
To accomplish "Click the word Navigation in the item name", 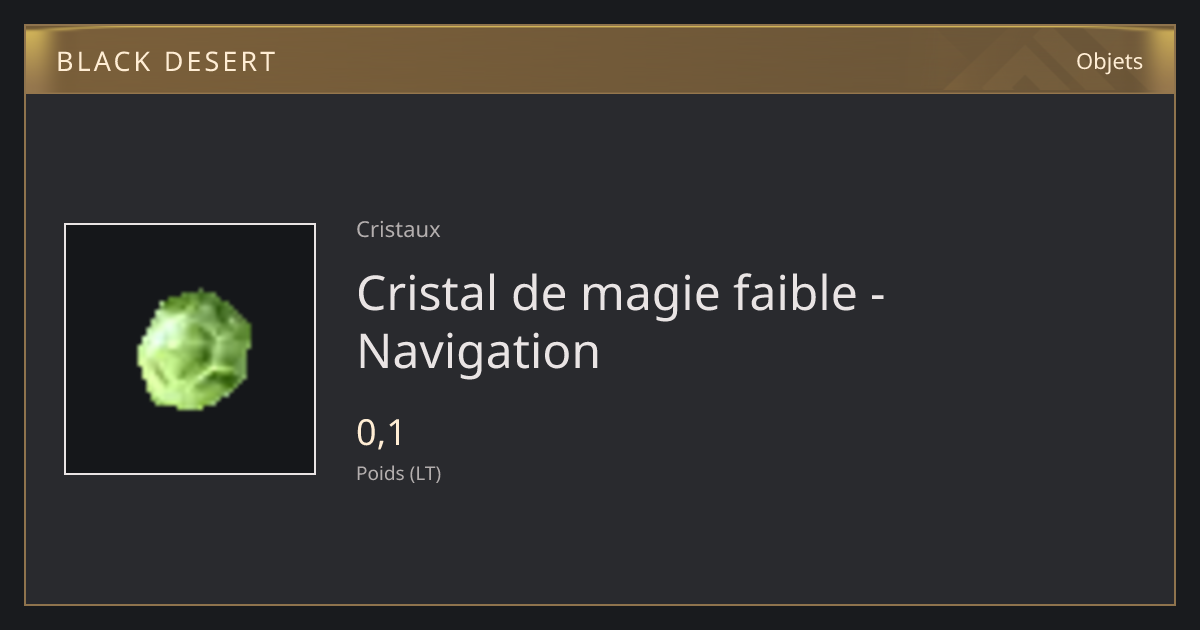I will pyautogui.click(x=478, y=352).
